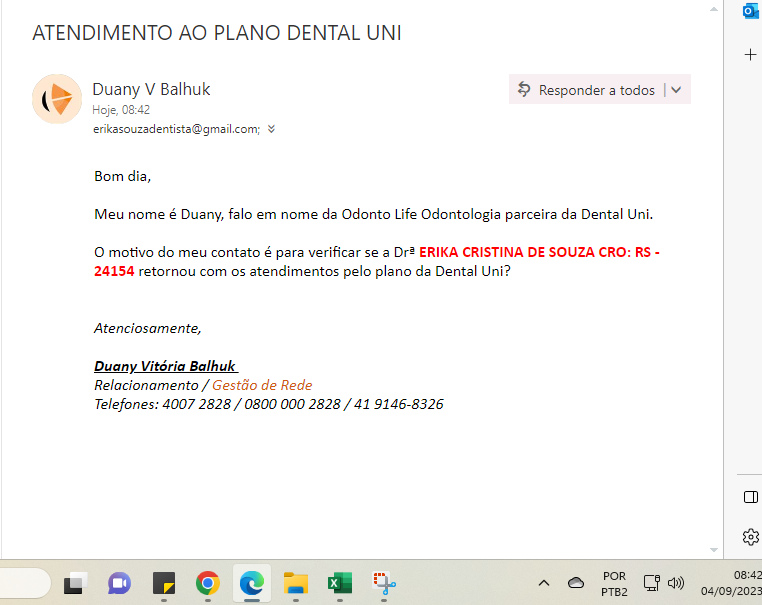Click signature name Duany Vitória Balhuk

click(x=165, y=366)
